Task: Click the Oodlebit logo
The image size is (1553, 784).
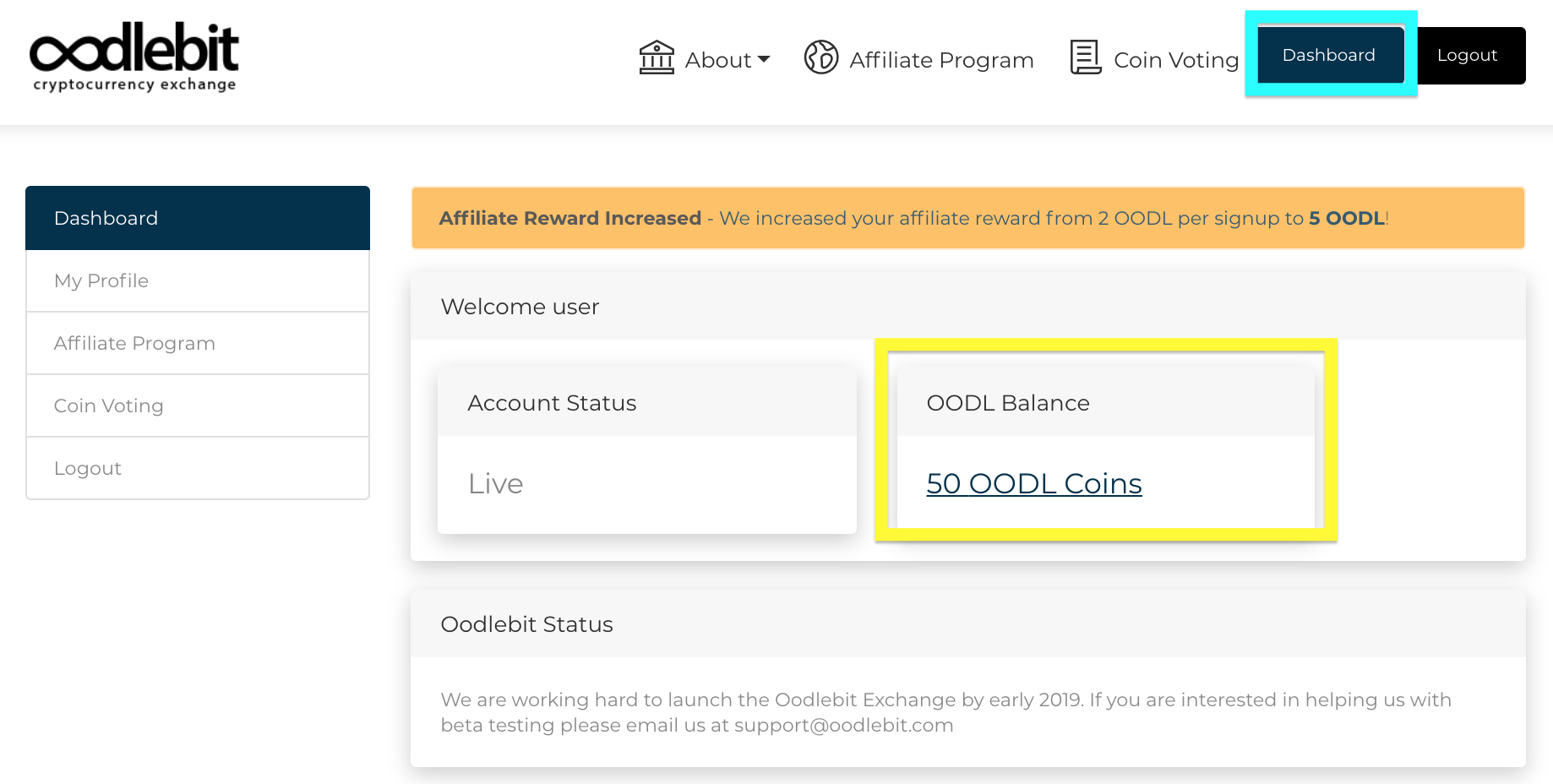Action: pos(134,57)
